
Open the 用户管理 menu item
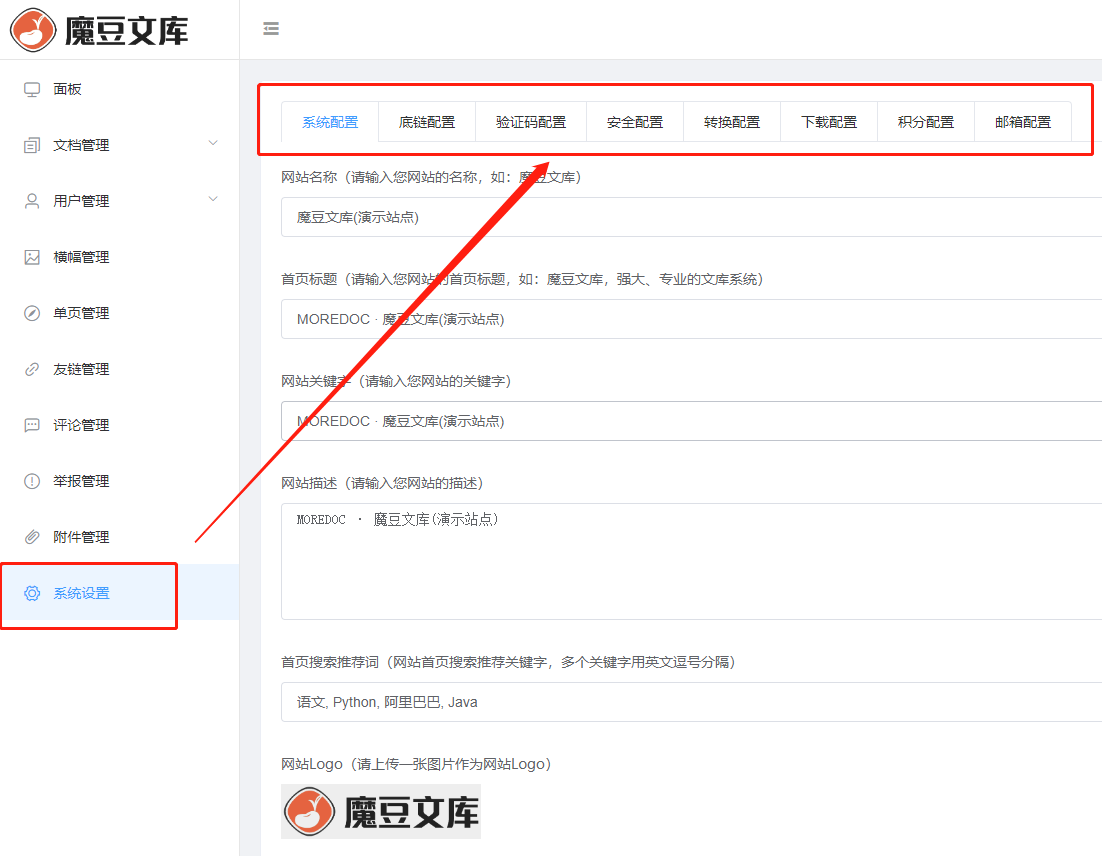click(x=119, y=201)
